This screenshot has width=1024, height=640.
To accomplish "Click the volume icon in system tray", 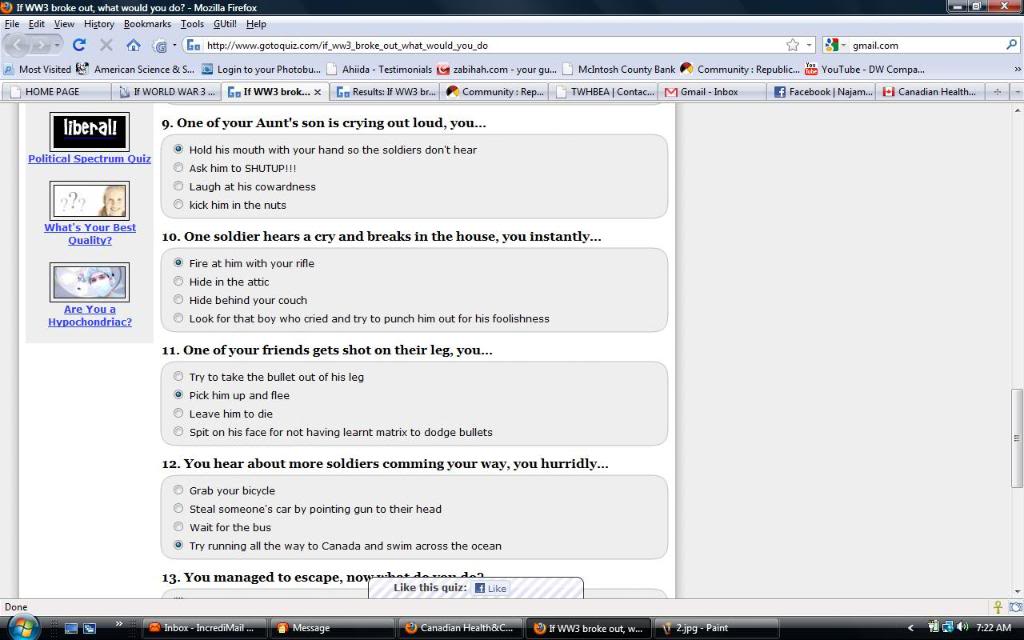I will pyautogui.click(x=962, y=627).
